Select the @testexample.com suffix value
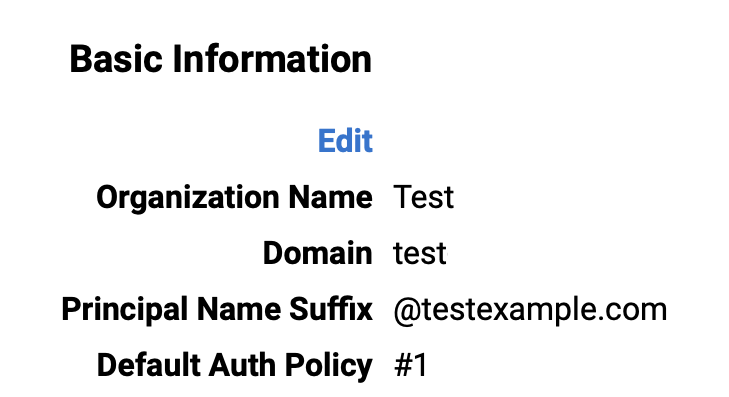729x397 pixels. 530,310
